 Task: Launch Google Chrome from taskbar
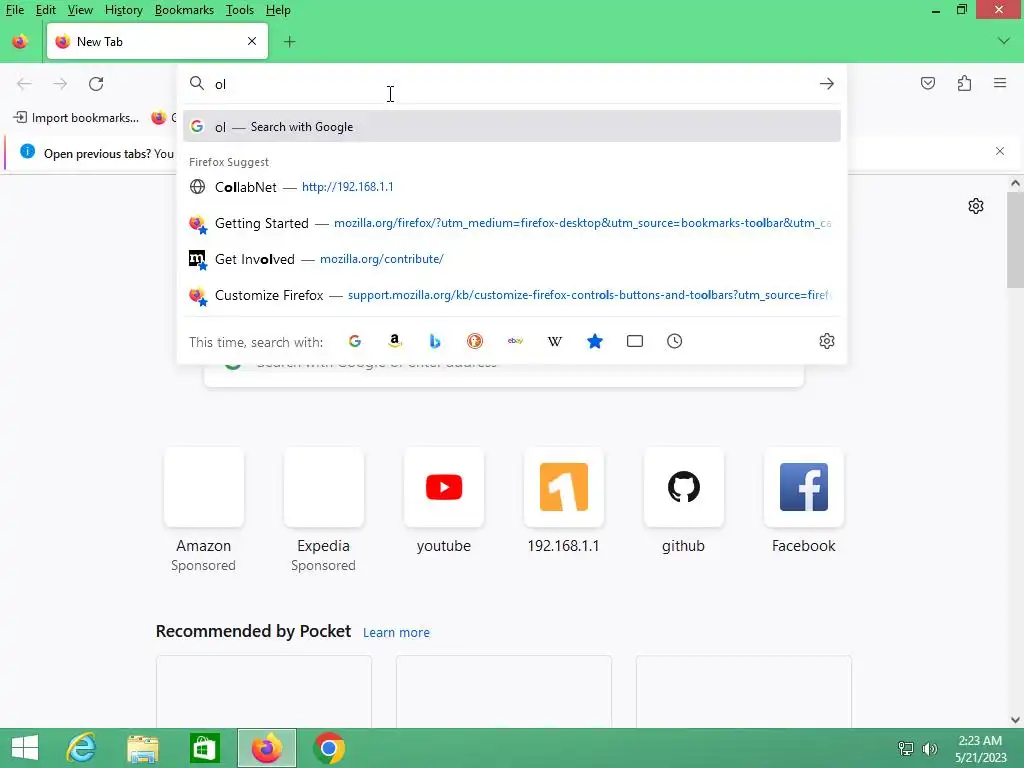(x=328, y=748)
